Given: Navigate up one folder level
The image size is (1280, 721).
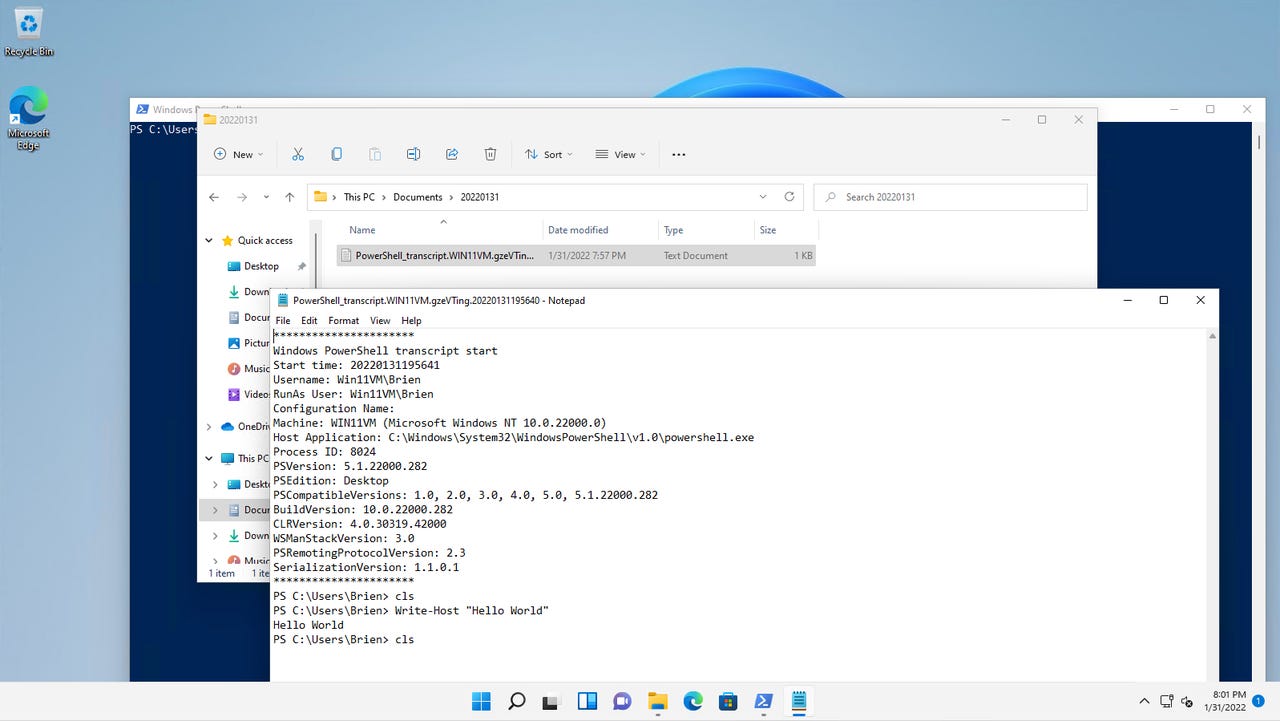Looking at the screenshot, I should [x=289, y=197].
